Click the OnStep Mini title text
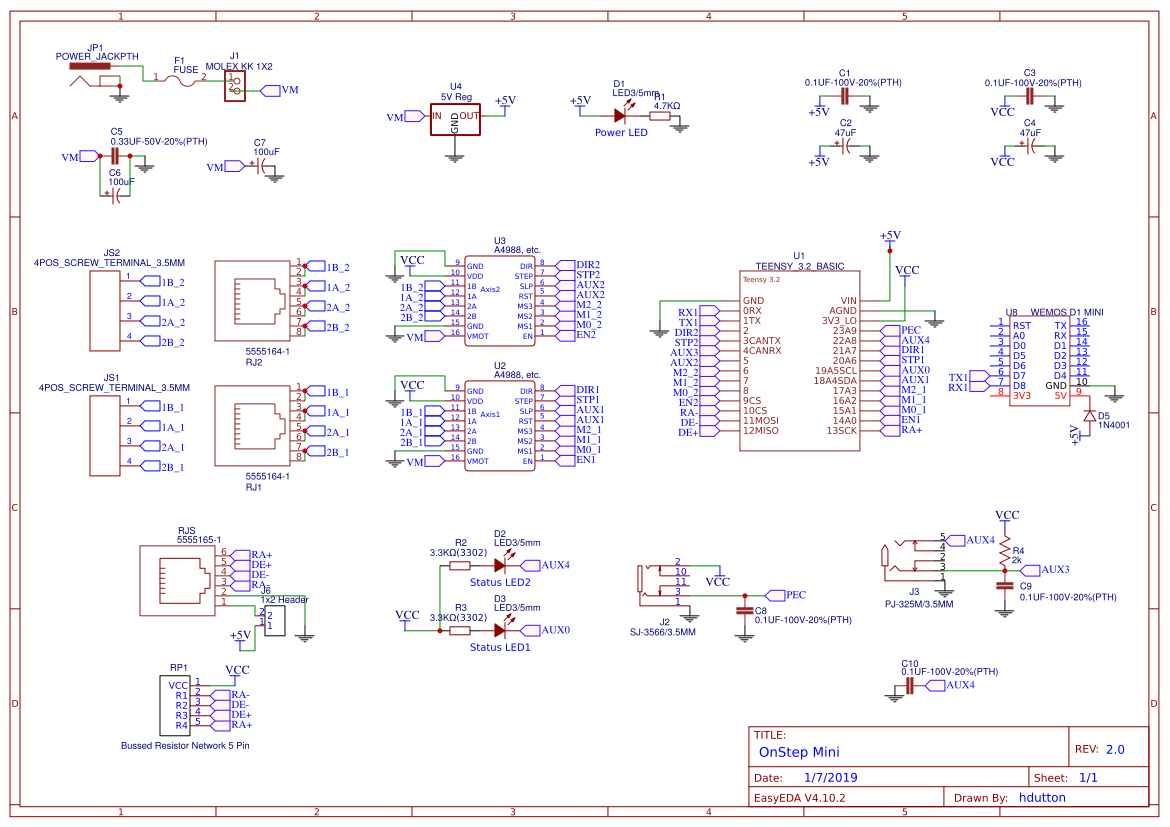The width and height of the screenshot is (1170, 827). [x=799, y=752]
